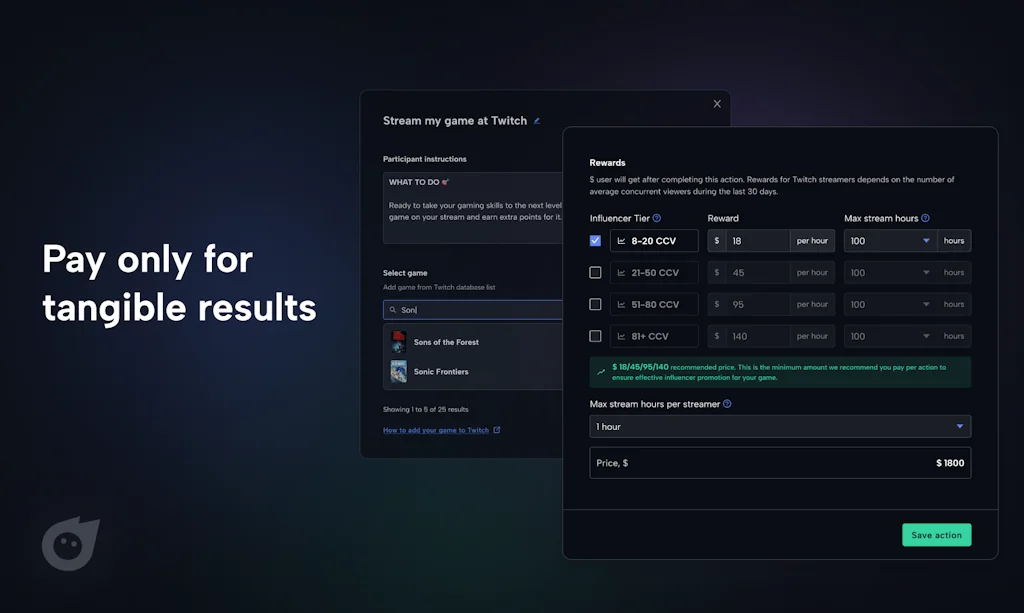Focus the game search field containing Son
This screenshot has height=613, width=1024.
click(x=473, y=310)
